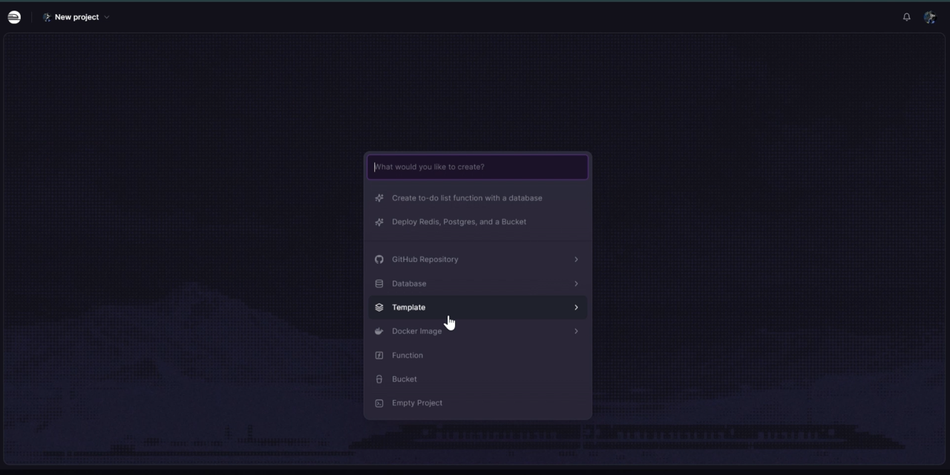Image resolution: width=950 pixels, height=475 pixels.
Task: Expand the Docker Image chevron
Action: [x=576, y=331]
